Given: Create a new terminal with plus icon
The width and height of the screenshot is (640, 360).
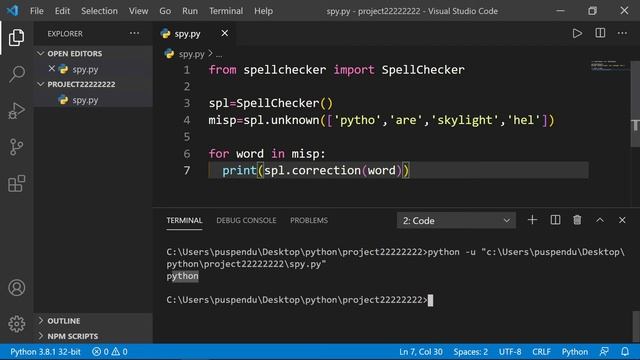Looking at the screenshot, I should [x=532, y=220].
